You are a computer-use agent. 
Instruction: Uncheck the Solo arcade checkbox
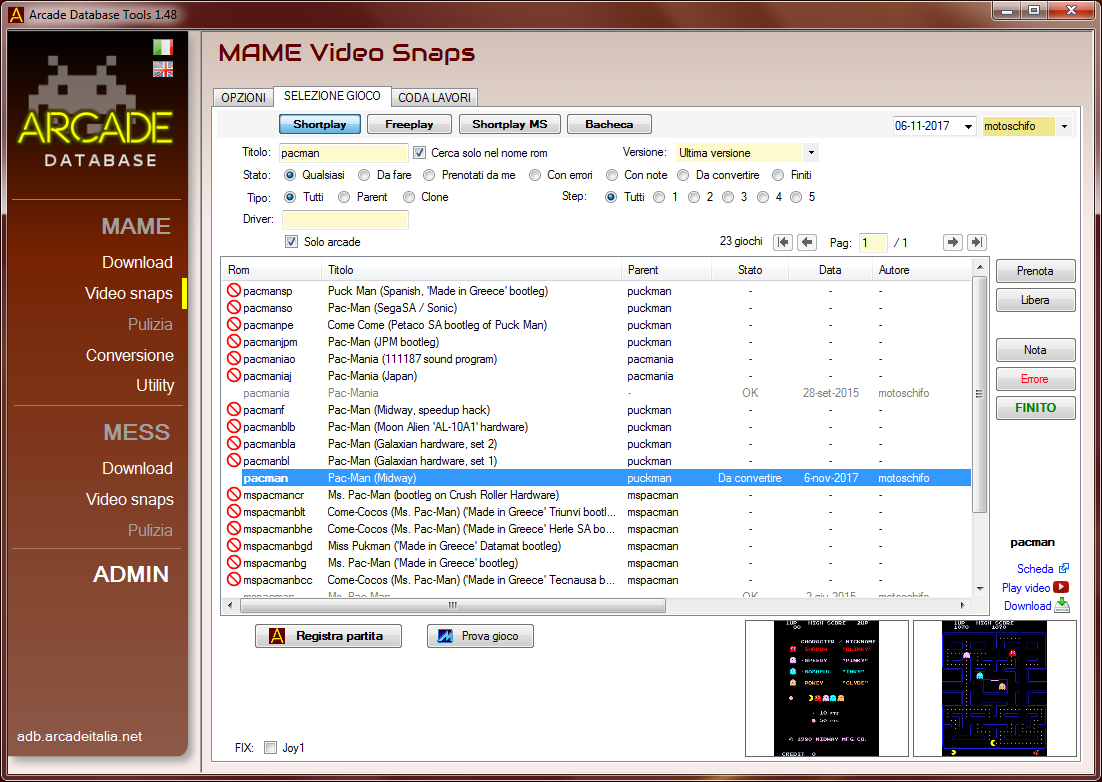(x=292, y=242)
